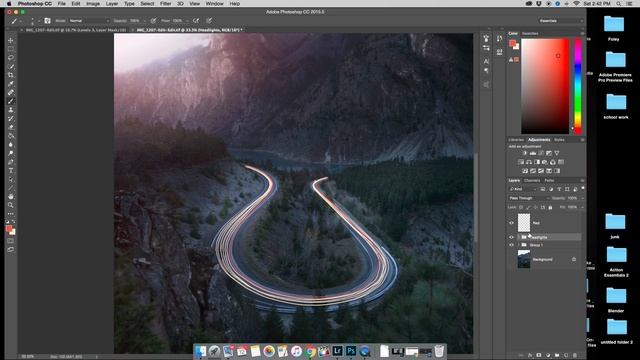Image resolution: width=640 pixels, height=360 pixels.
Task: Add a Black & White adjustment
Action: pyautogui.click(x=537, y=162)
